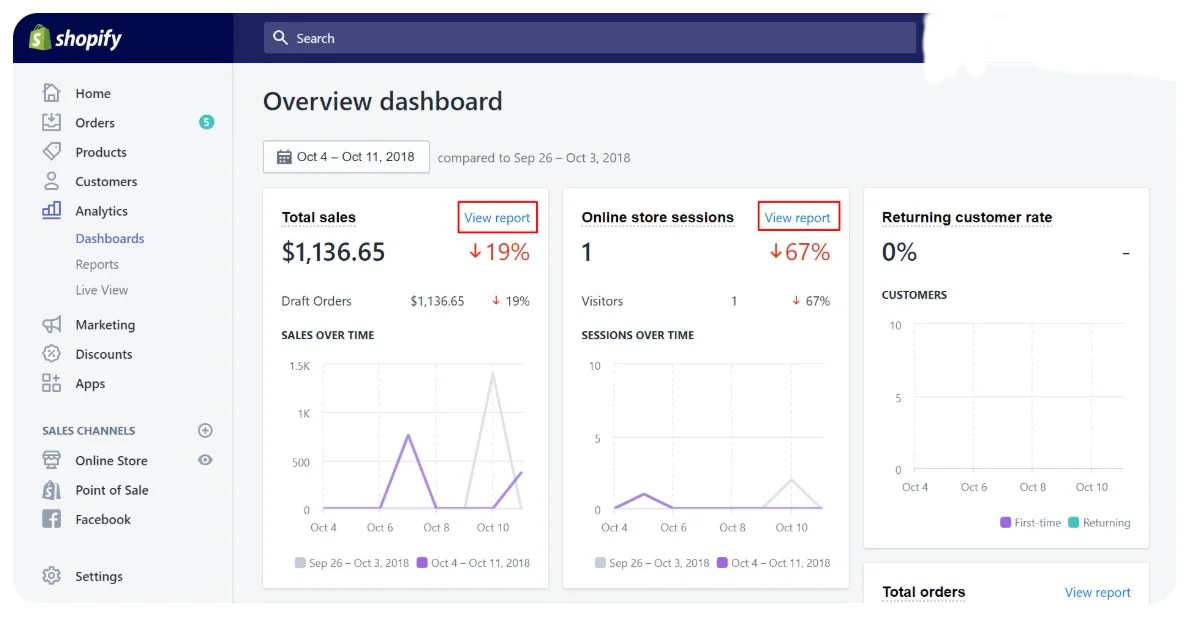Expand the Analytics menu section

(x=101, y=211)
